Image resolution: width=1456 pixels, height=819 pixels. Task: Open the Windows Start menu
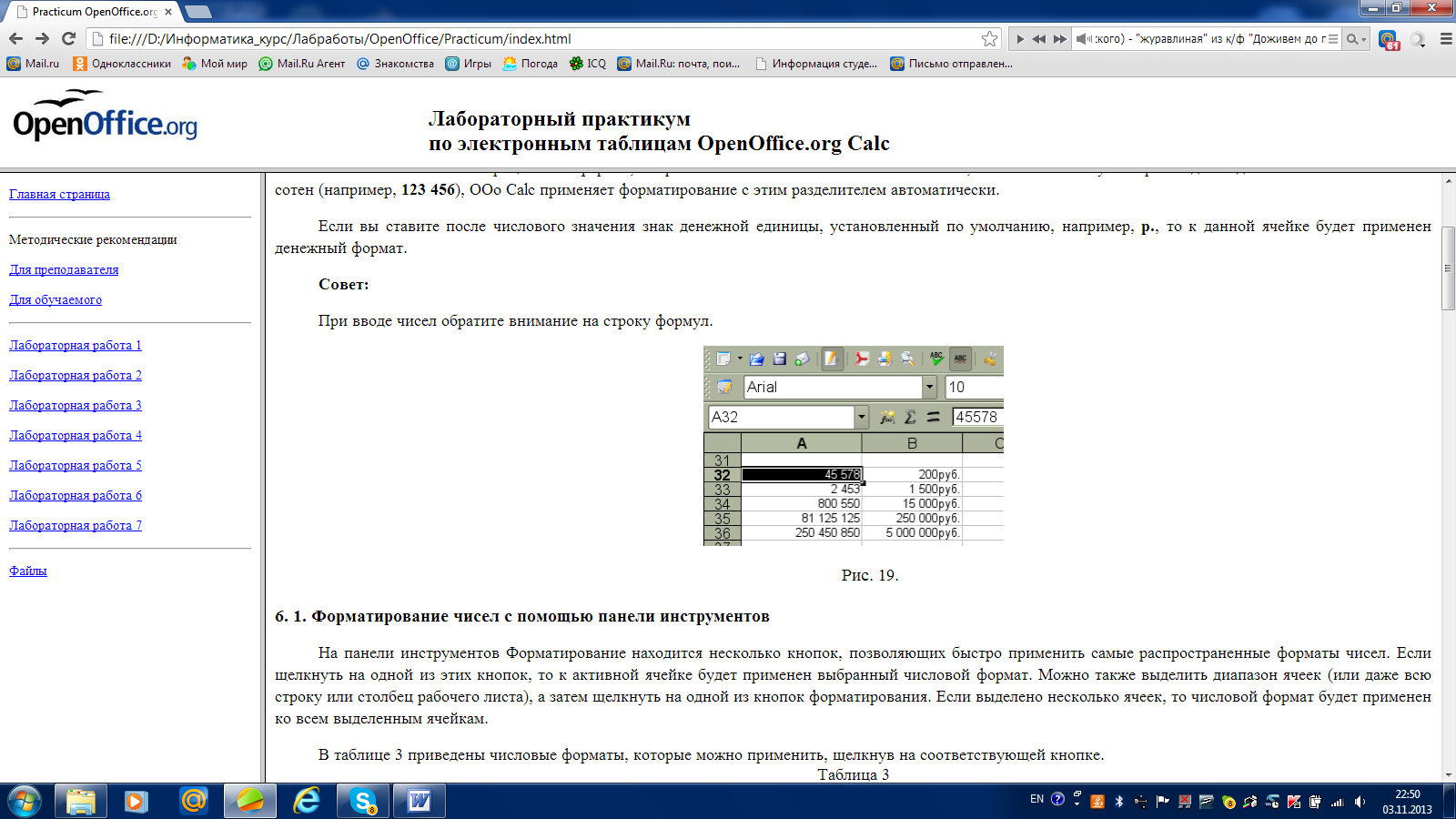[x=25, y=801]
